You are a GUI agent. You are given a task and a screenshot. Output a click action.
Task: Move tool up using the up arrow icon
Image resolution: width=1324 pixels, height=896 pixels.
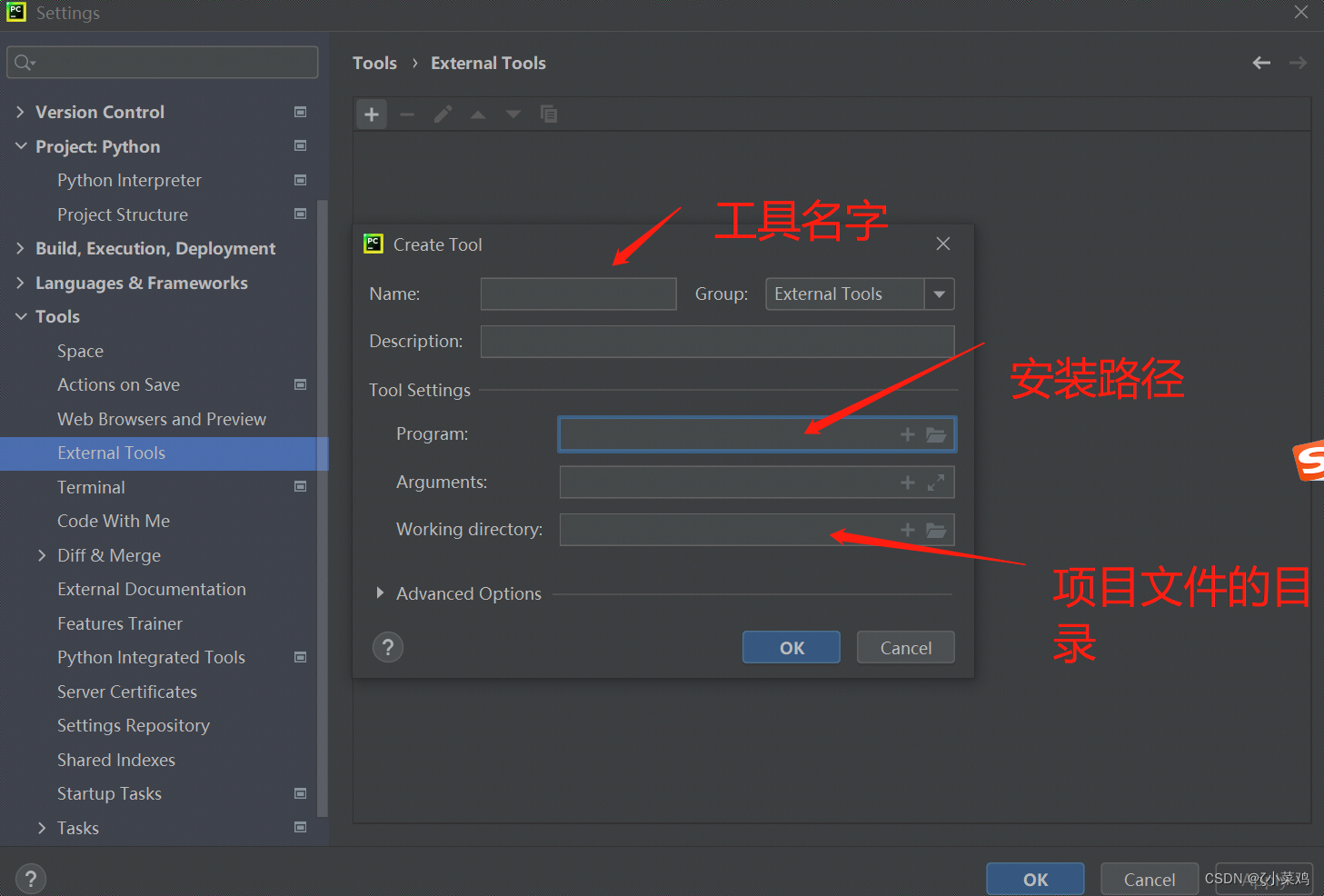pyautogui.click(x=477, y=114)
